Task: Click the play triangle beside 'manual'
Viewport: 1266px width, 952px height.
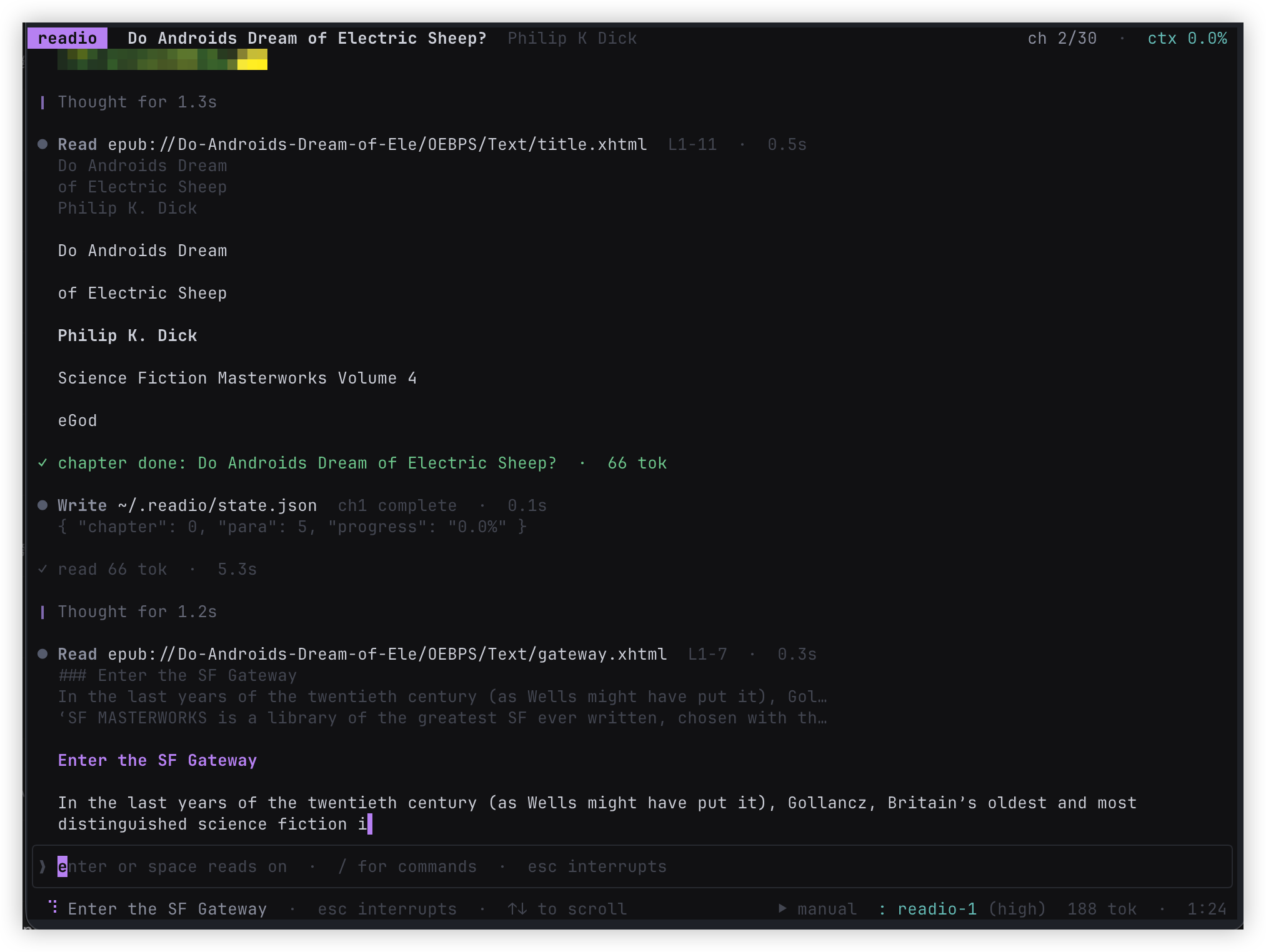Action: [782, 909]
